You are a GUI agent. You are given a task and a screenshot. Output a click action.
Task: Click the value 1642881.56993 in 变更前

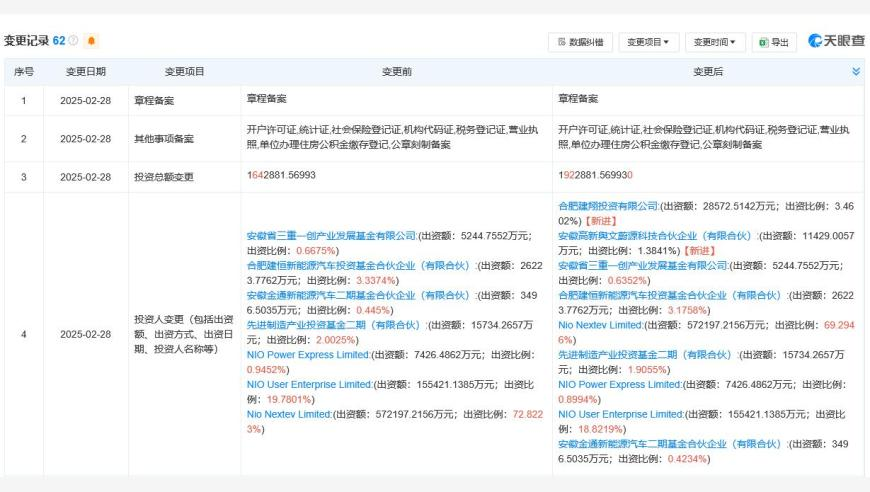281,175
